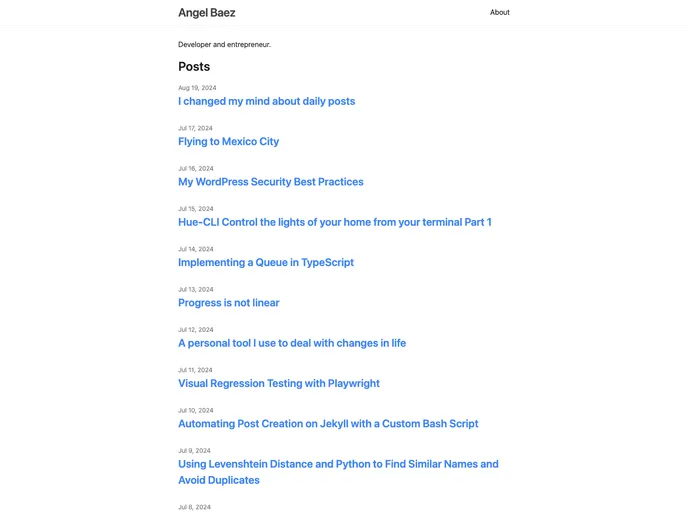Screen dimensions: 688x512
Task: Click the Angel Baez site title
Action: [x=206, y=13]
